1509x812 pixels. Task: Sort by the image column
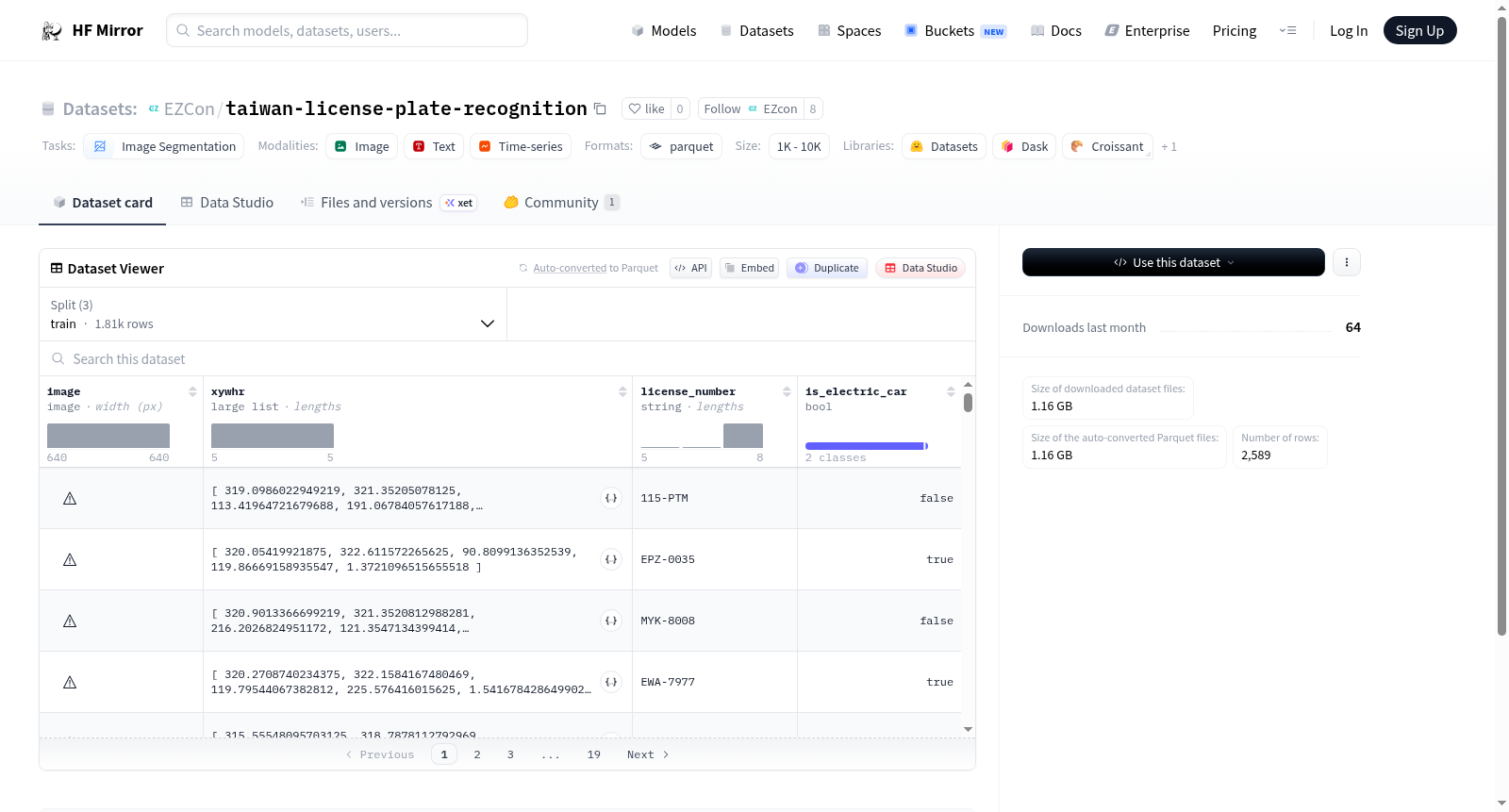tap(192, 391)
